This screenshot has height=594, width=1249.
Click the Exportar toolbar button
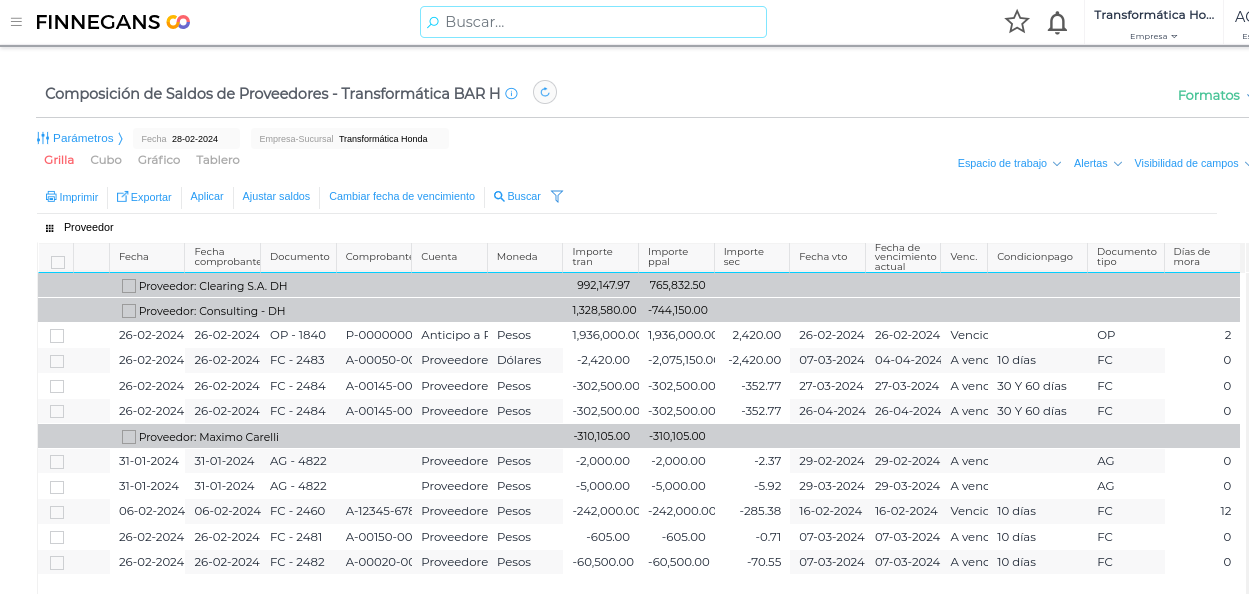pyautogui.click(x=144, y=197)
